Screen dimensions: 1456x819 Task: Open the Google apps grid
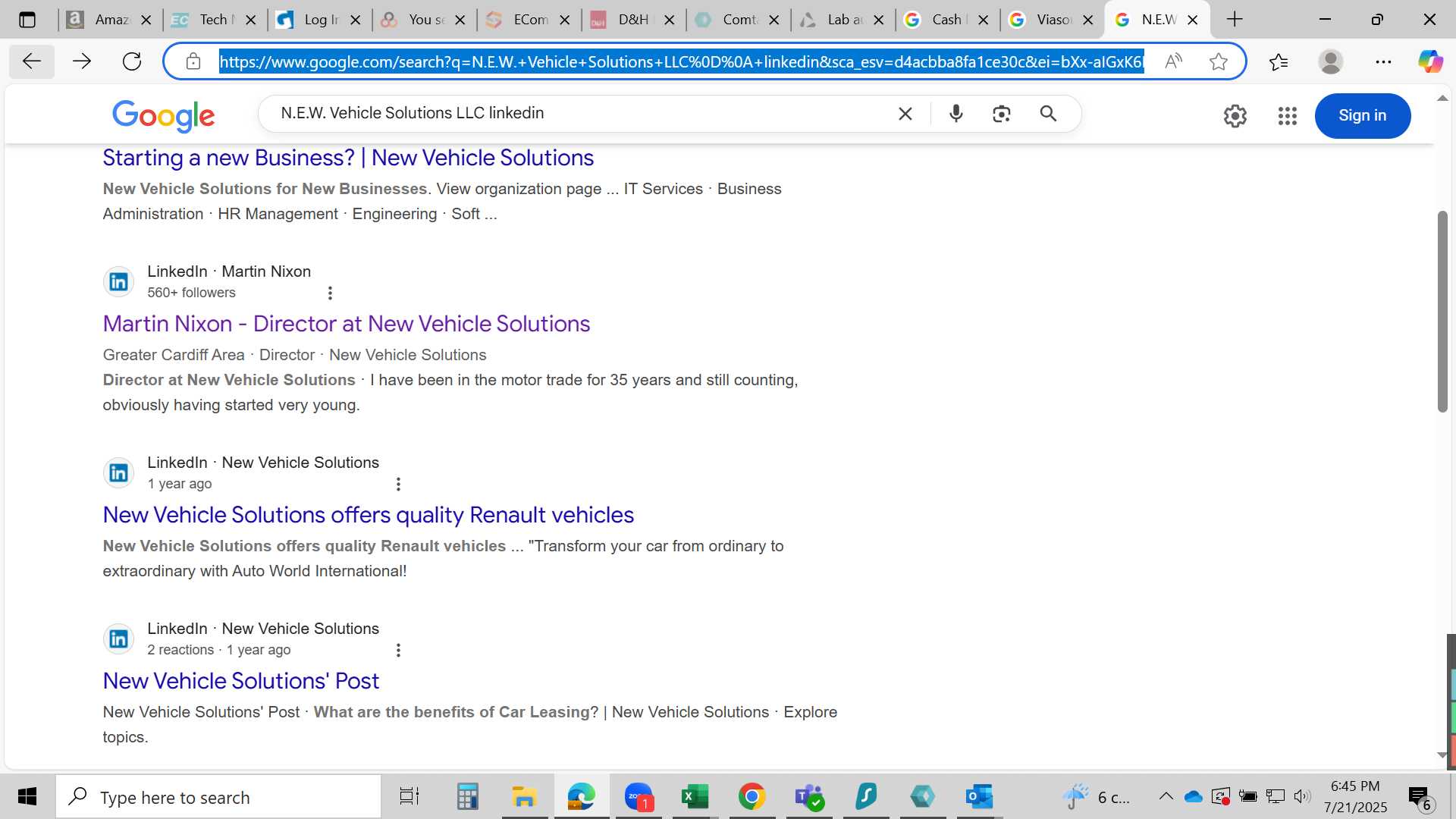(x=1288, y=116)
